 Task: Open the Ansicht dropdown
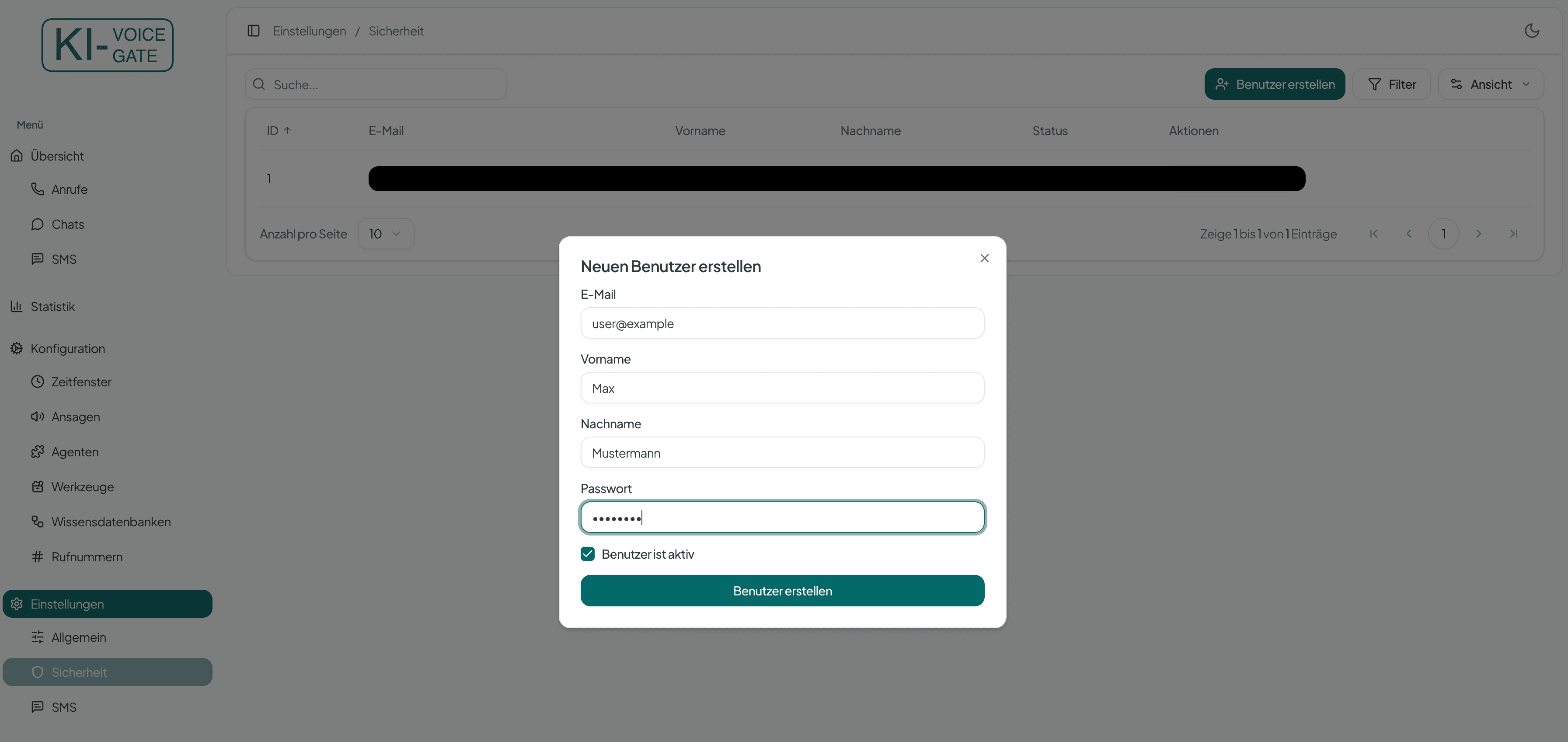(1490, 84)
